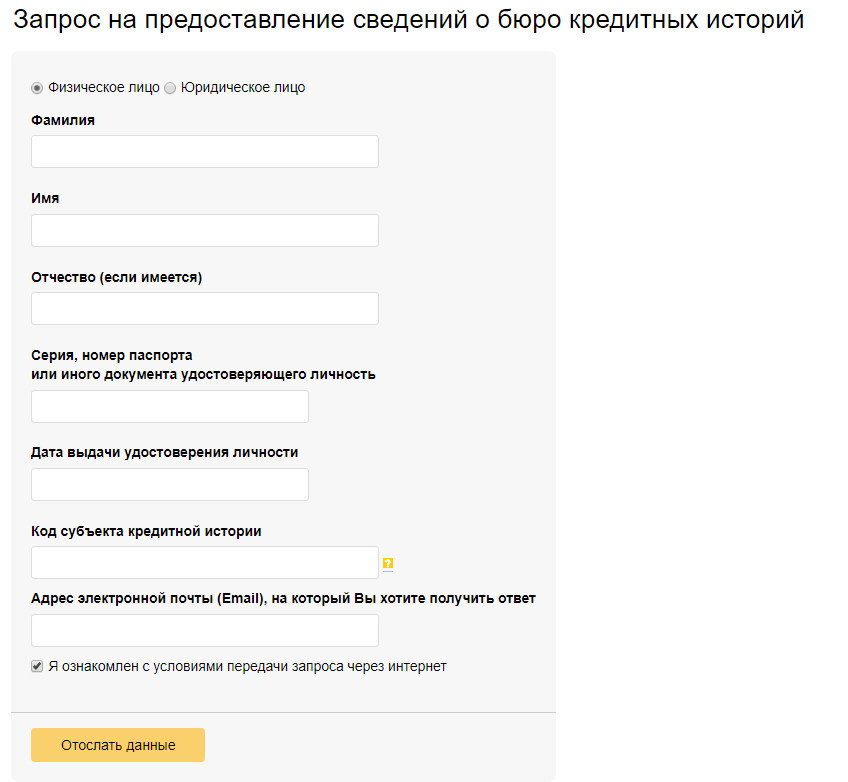Select the Отчество input box

tap(204, 308)
